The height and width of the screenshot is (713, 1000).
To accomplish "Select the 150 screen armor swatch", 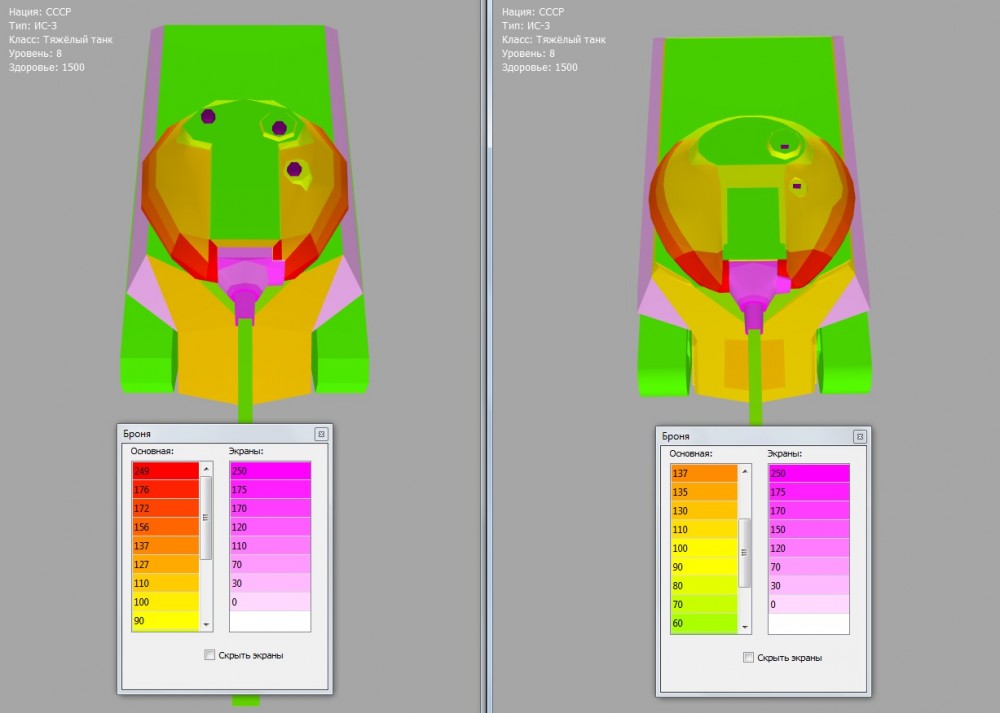I will (808, 529).
